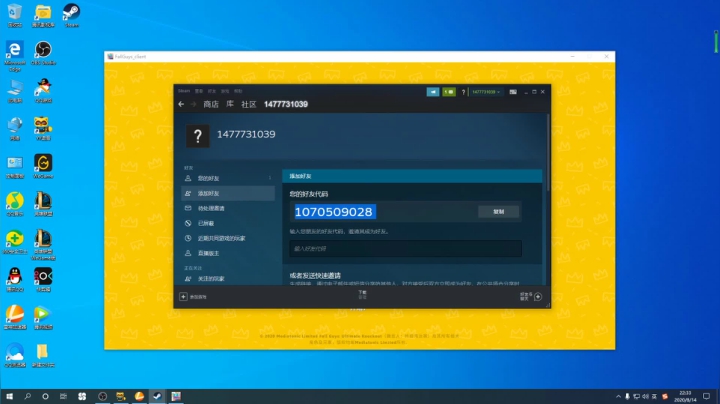The image size is (720, 404).
Task: Open Task View on the taskbar
Action: point(63,396)
